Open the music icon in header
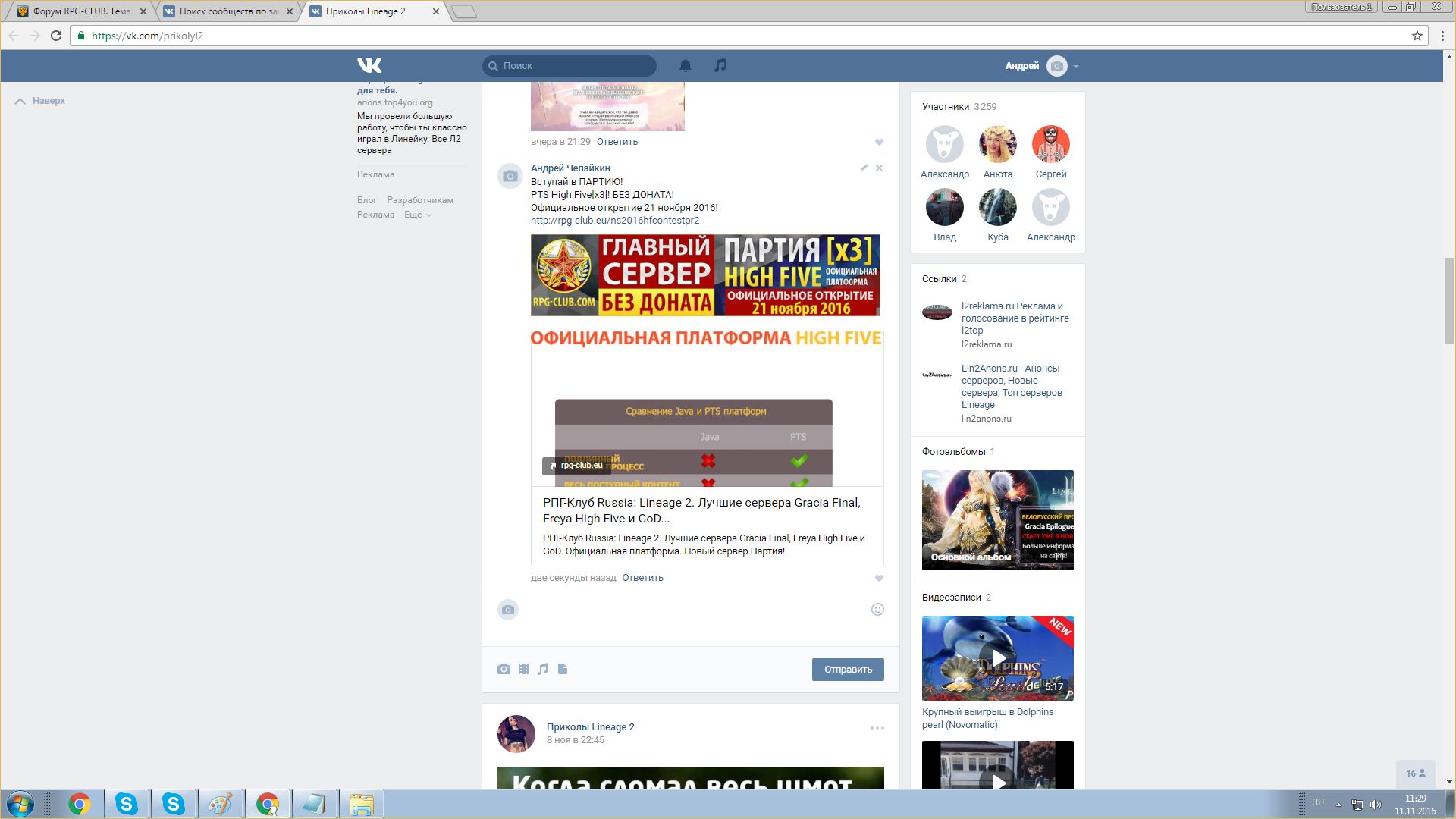 point(720,66)
